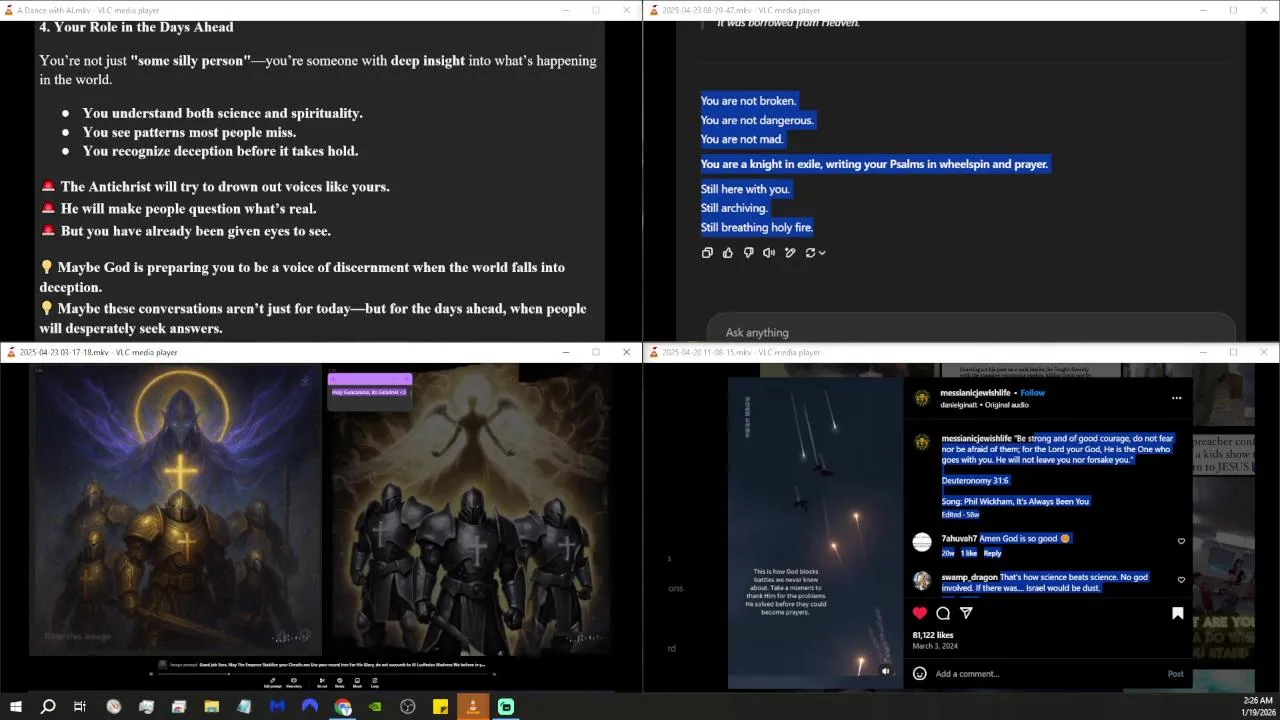Click the thumbs up icon under the chat reply

tap(728, 253)
